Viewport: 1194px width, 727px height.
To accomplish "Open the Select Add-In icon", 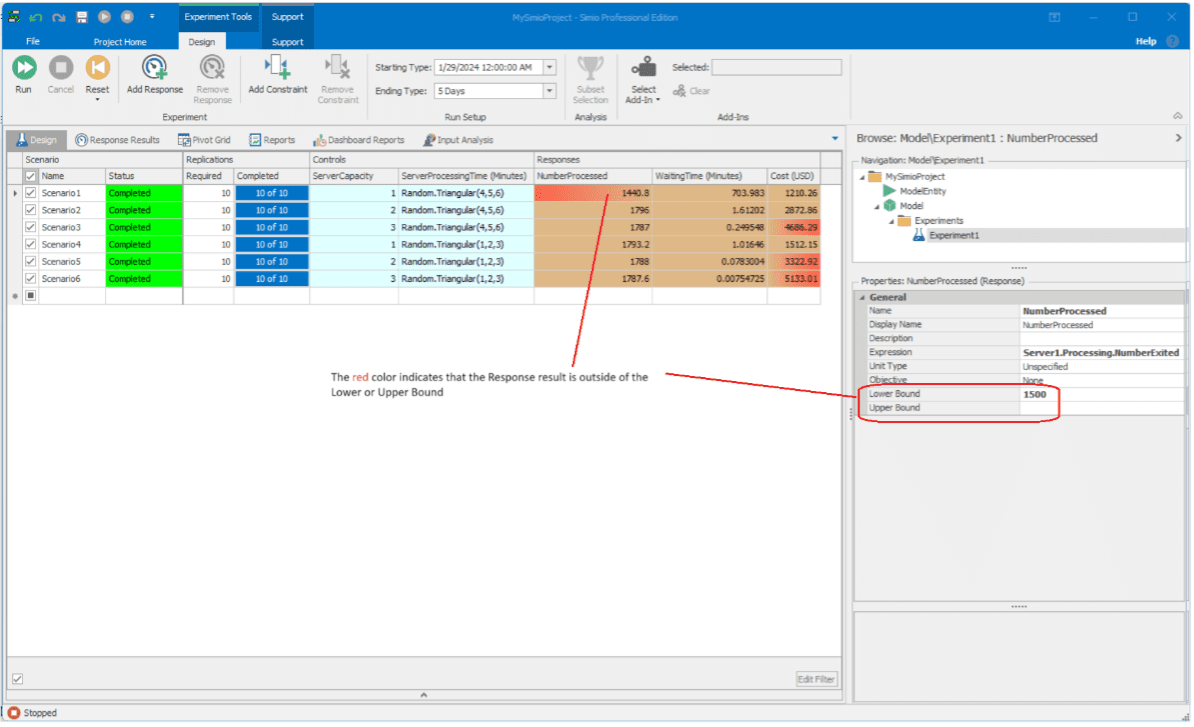I will coord(644,68).
